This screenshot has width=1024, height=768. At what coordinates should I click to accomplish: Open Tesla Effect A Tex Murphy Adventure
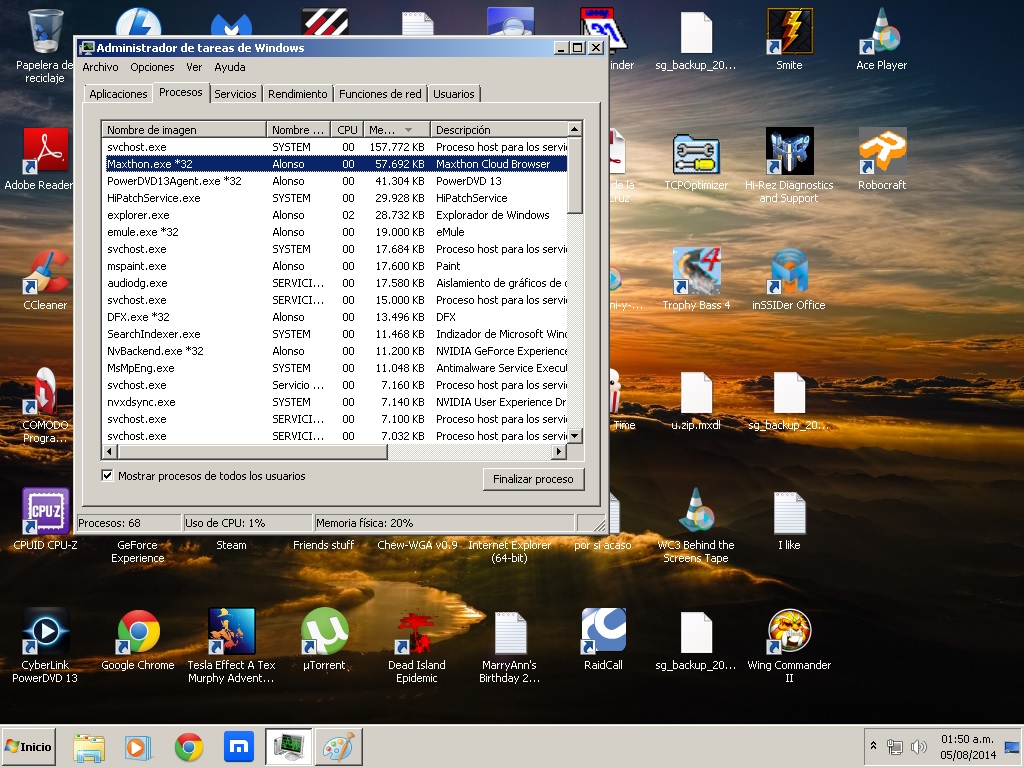coord(231,645)
